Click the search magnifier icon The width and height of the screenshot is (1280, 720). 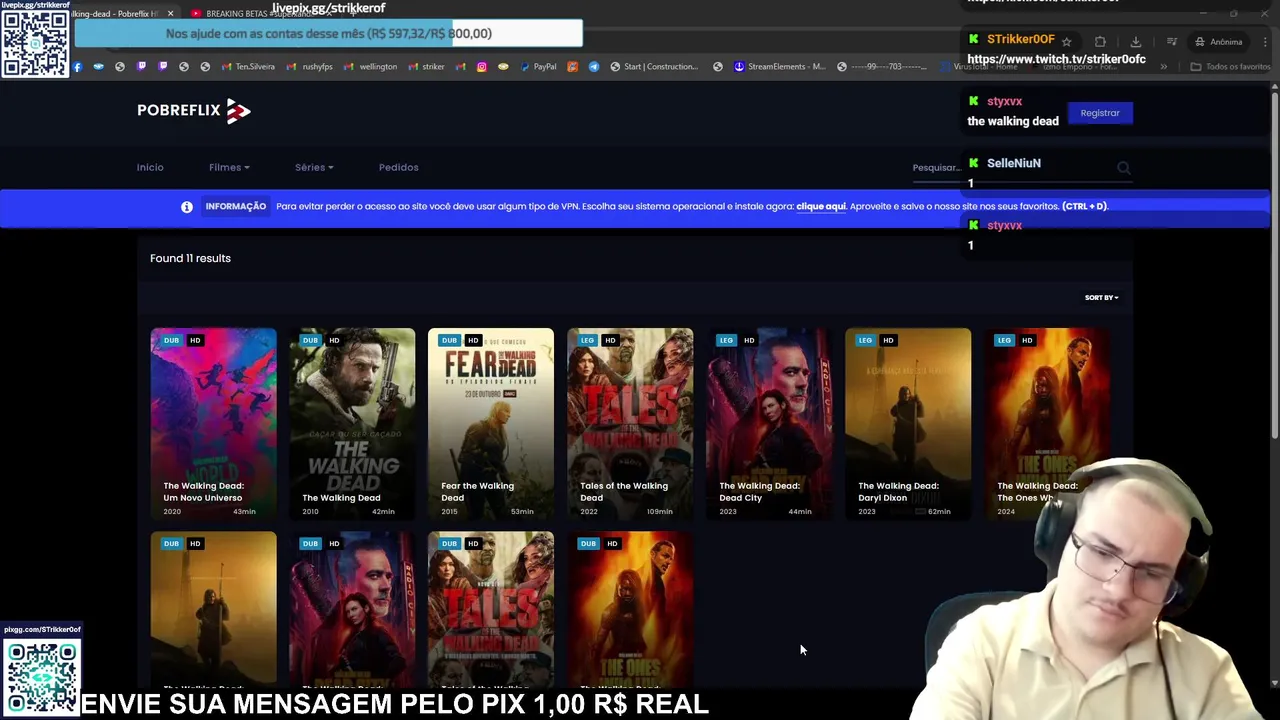click(x=1124, y=168)
